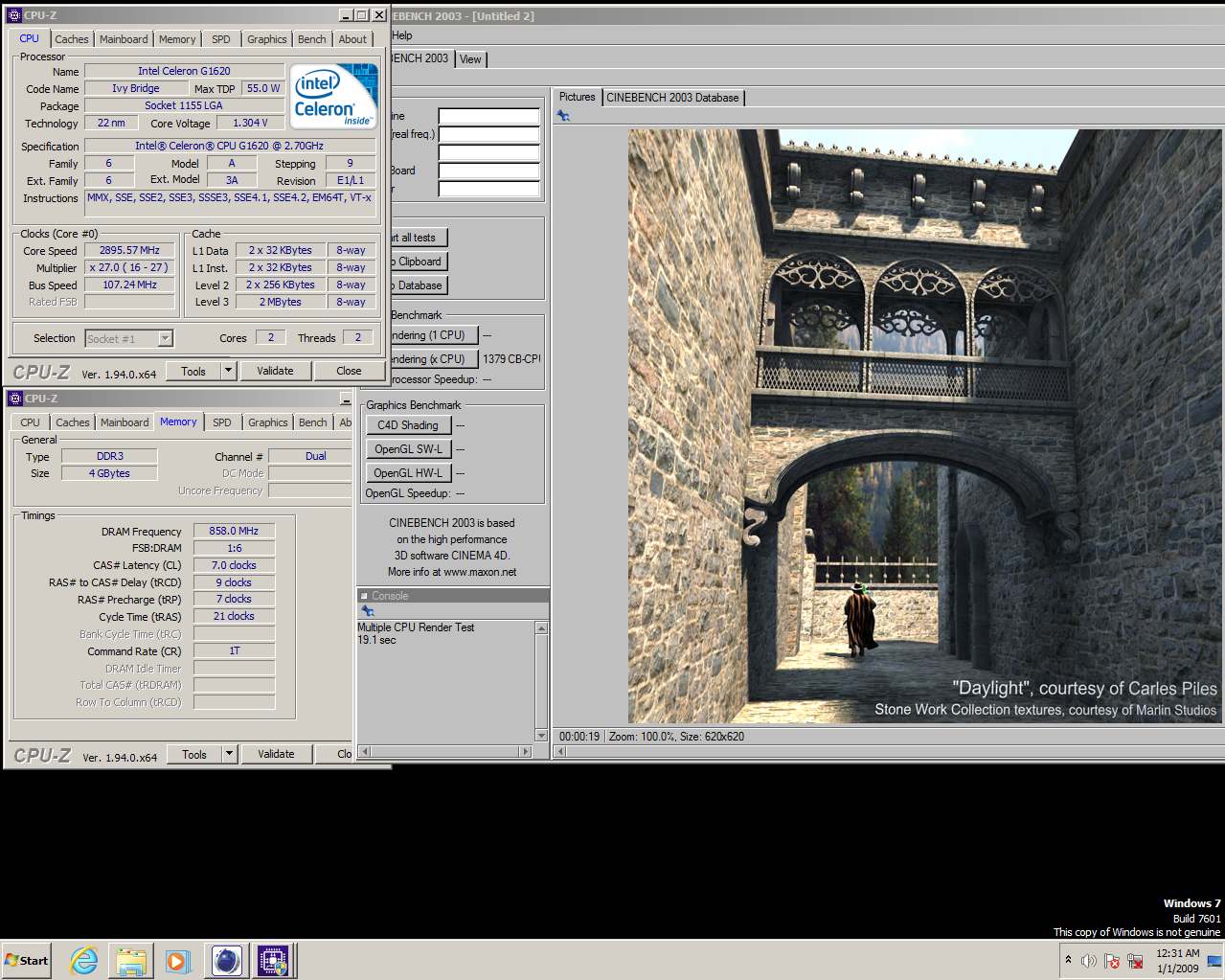Open the About tab in top CPU-Z window
Image resolution: width=1225 pixels, height=980 pixels.
point(352,39)
